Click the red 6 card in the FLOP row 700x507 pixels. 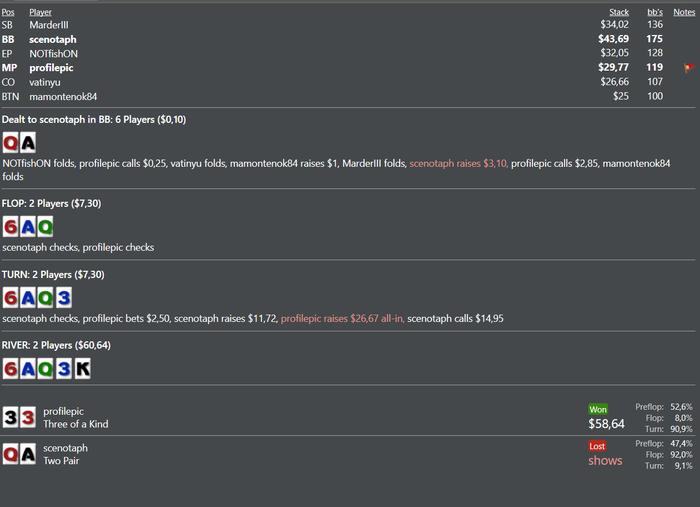pyautogui.click(x=11, y=226)
